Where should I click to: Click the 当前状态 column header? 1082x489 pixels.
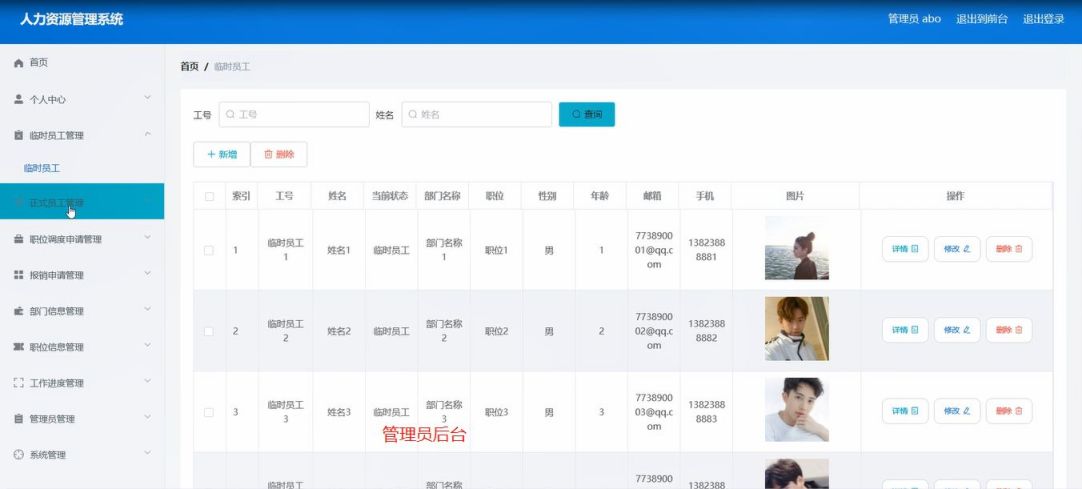390,196
